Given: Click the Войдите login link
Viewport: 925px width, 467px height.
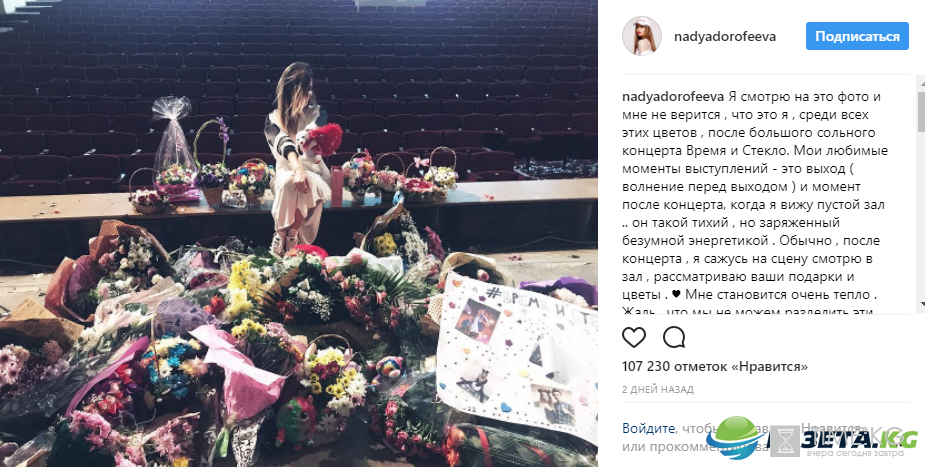Looking at the screenshot, I should point(648,429).
